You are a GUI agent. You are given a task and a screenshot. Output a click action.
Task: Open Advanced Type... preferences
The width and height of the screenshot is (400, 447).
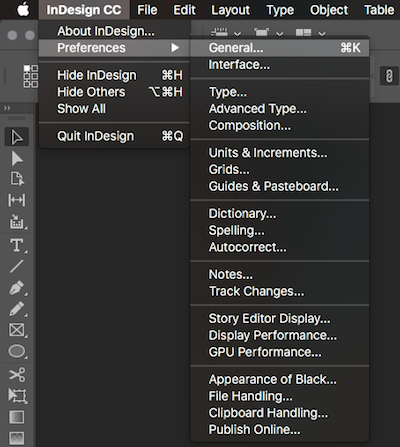(x=280, y=109)
